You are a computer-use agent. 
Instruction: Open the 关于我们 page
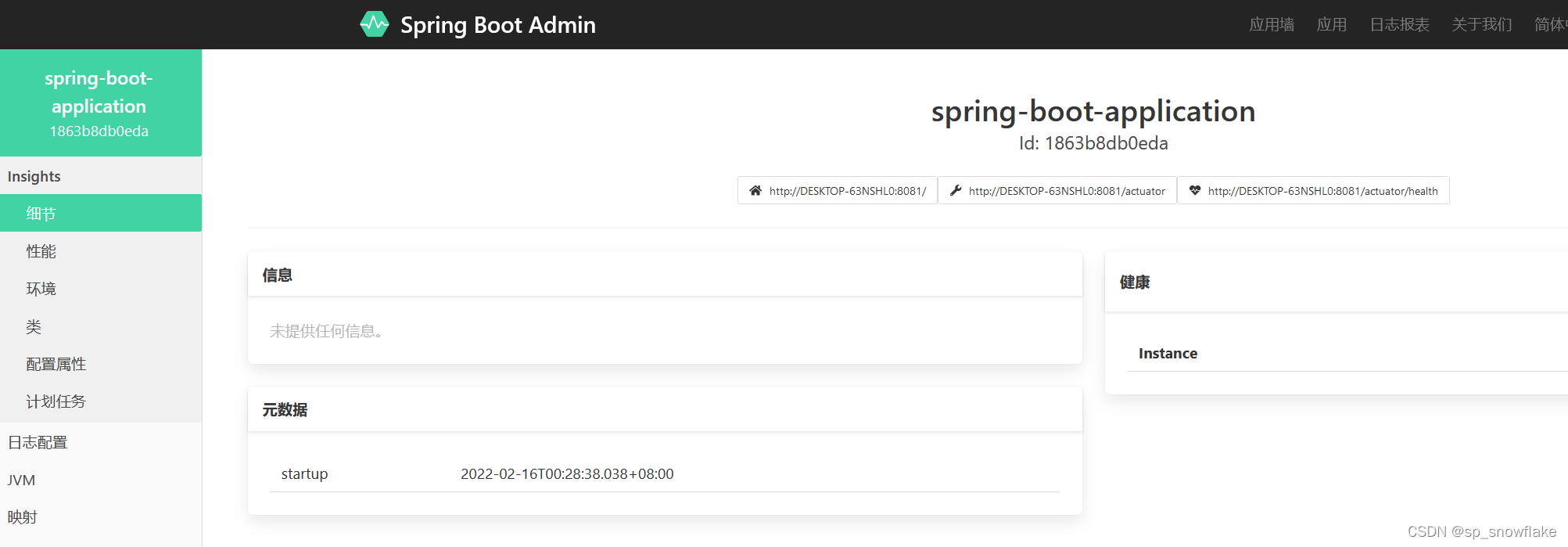(1482, 24)
